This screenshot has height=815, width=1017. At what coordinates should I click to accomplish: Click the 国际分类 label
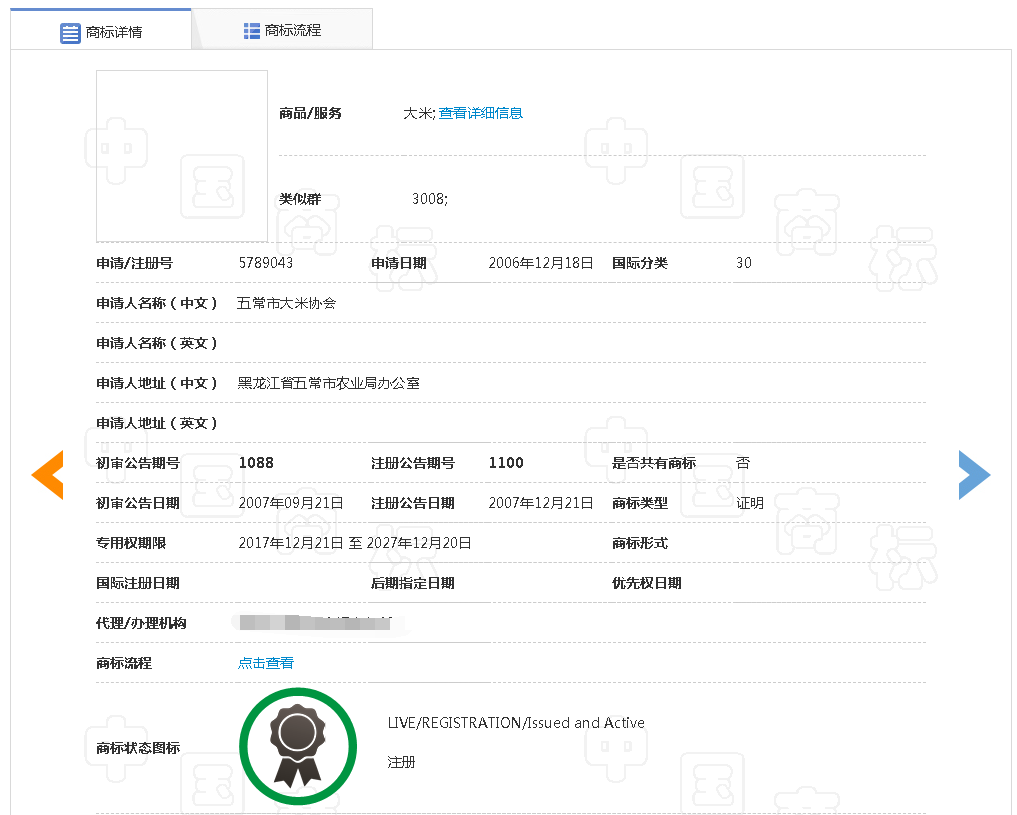640,263
